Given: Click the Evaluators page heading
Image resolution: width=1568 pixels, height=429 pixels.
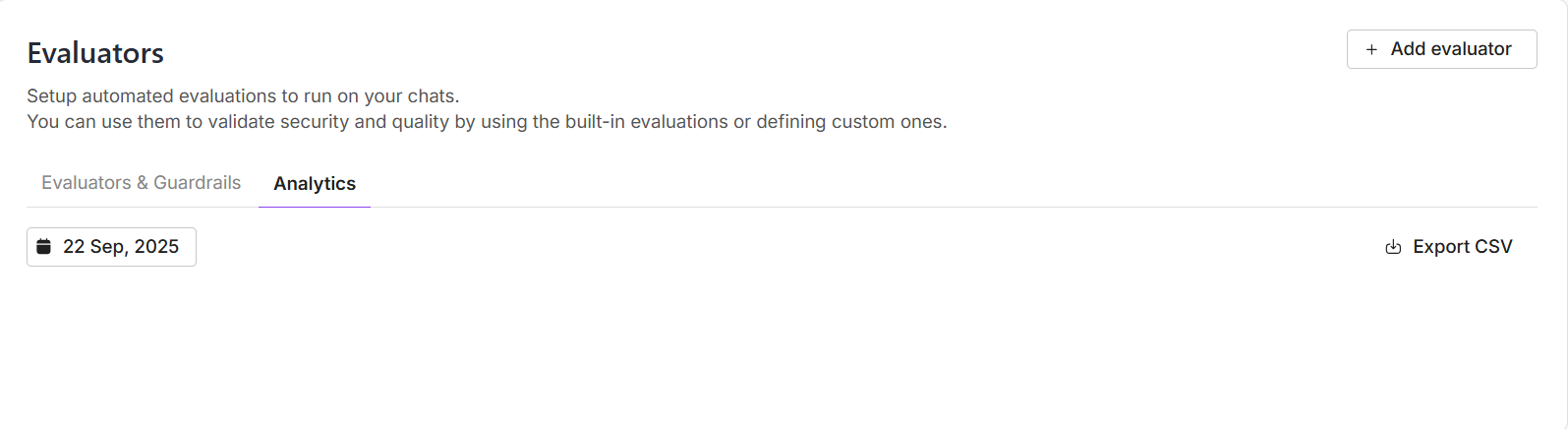Looking at the screenshot, I should click(95, 53).
